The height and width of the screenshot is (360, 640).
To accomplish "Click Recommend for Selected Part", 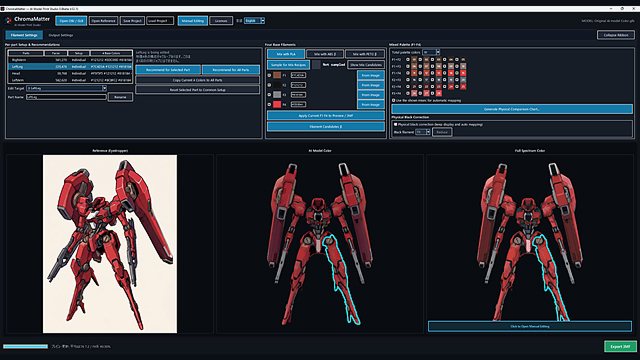I will coord(168,70).
